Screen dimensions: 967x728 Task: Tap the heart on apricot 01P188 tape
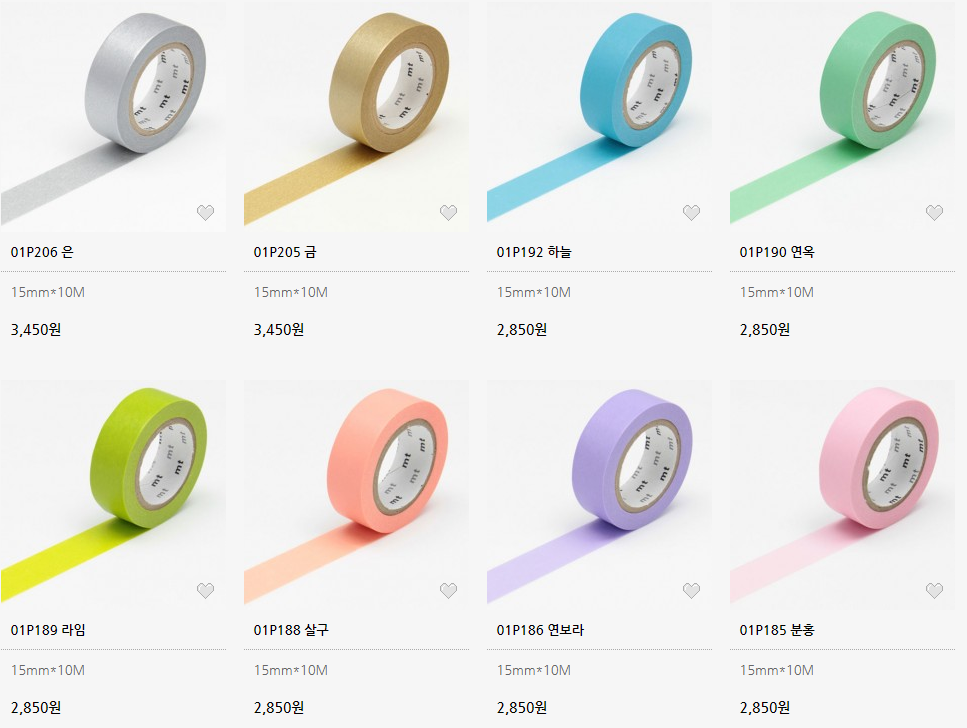click(448, 591)
